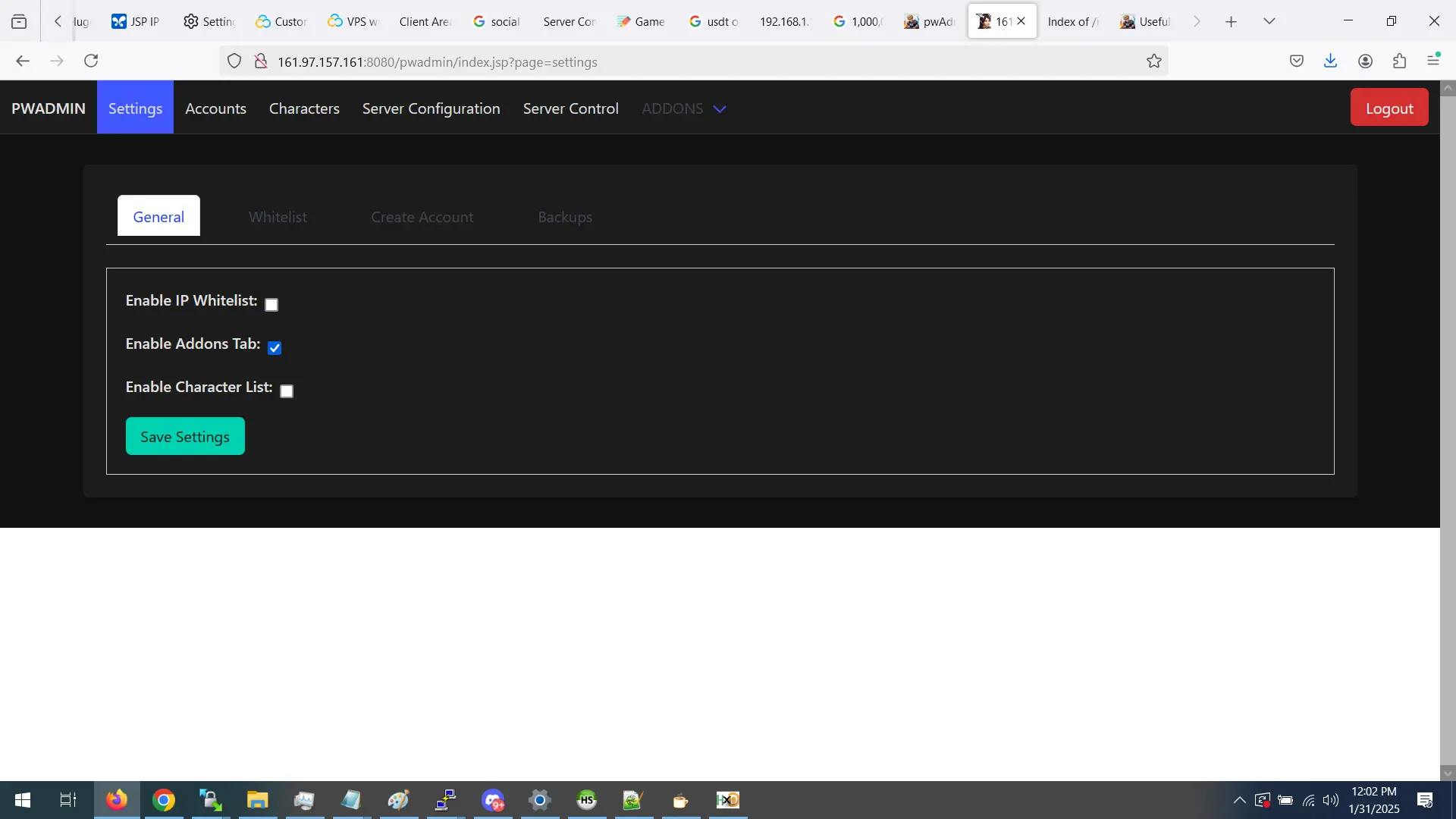
Task: Open the Firefox downloads panel
Action: (1331, 61)
